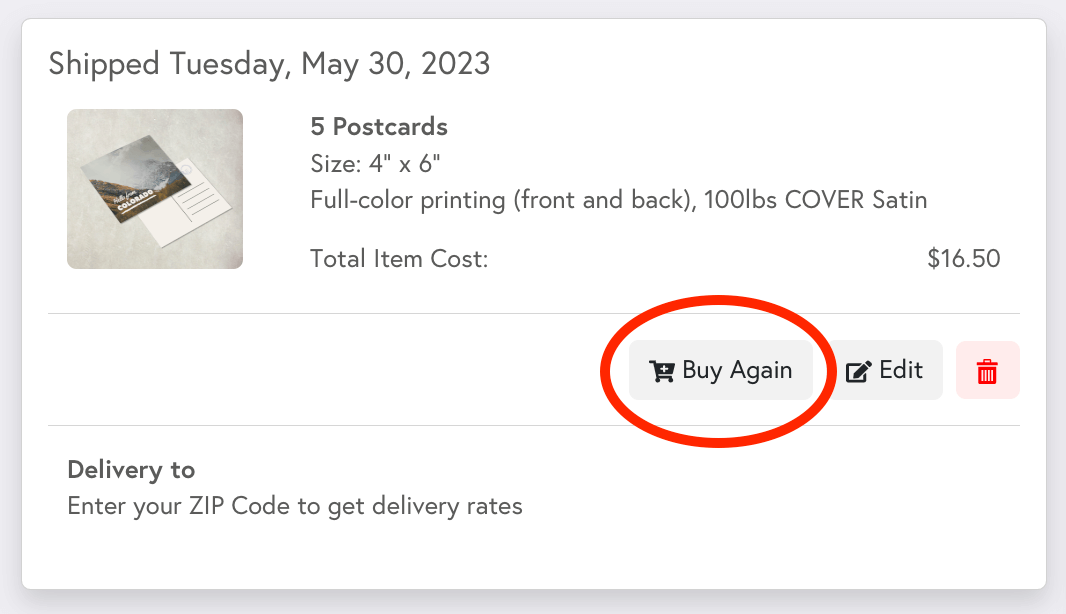Image resolution: width=1066 pixels, height=614 pixels.
Task: Click the Buy Again button
Action: pos(721,370)
